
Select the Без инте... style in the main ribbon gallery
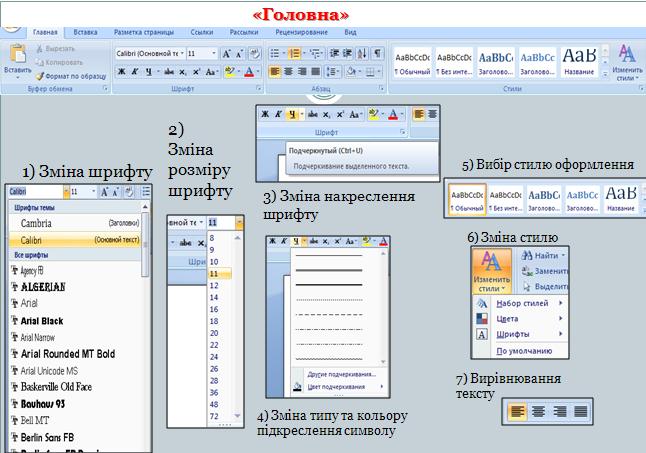454,62
